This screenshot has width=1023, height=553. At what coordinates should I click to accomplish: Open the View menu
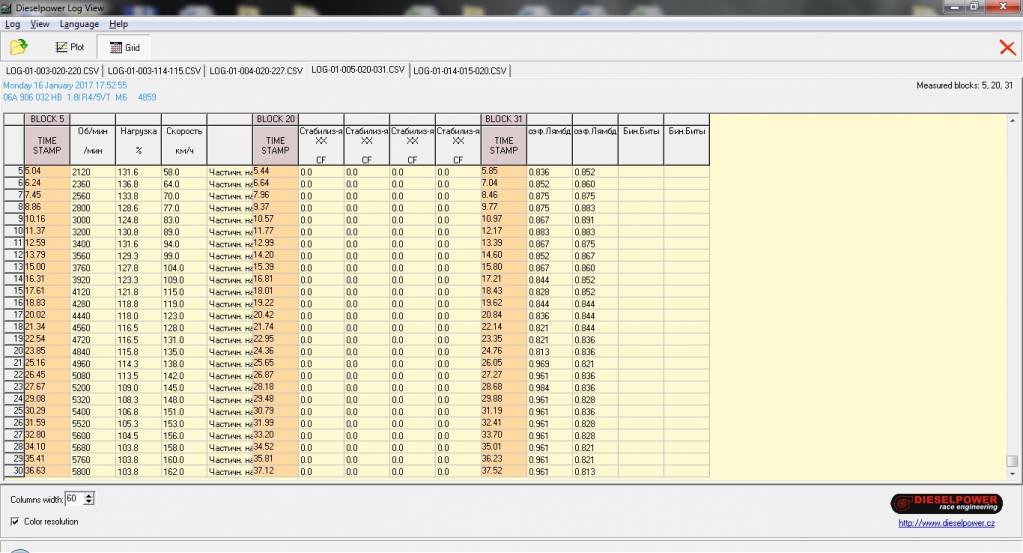tap(40, 24)
